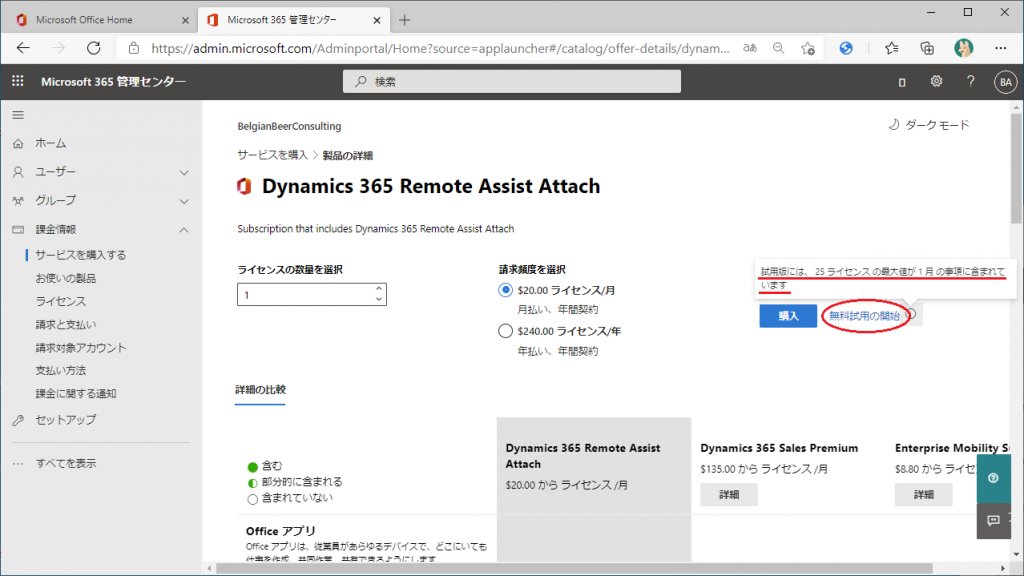Click 詳細 under Enterprise Mobility
Image resolution: width=1024 pixels, height=576 pixels.
tap(923, 494)
